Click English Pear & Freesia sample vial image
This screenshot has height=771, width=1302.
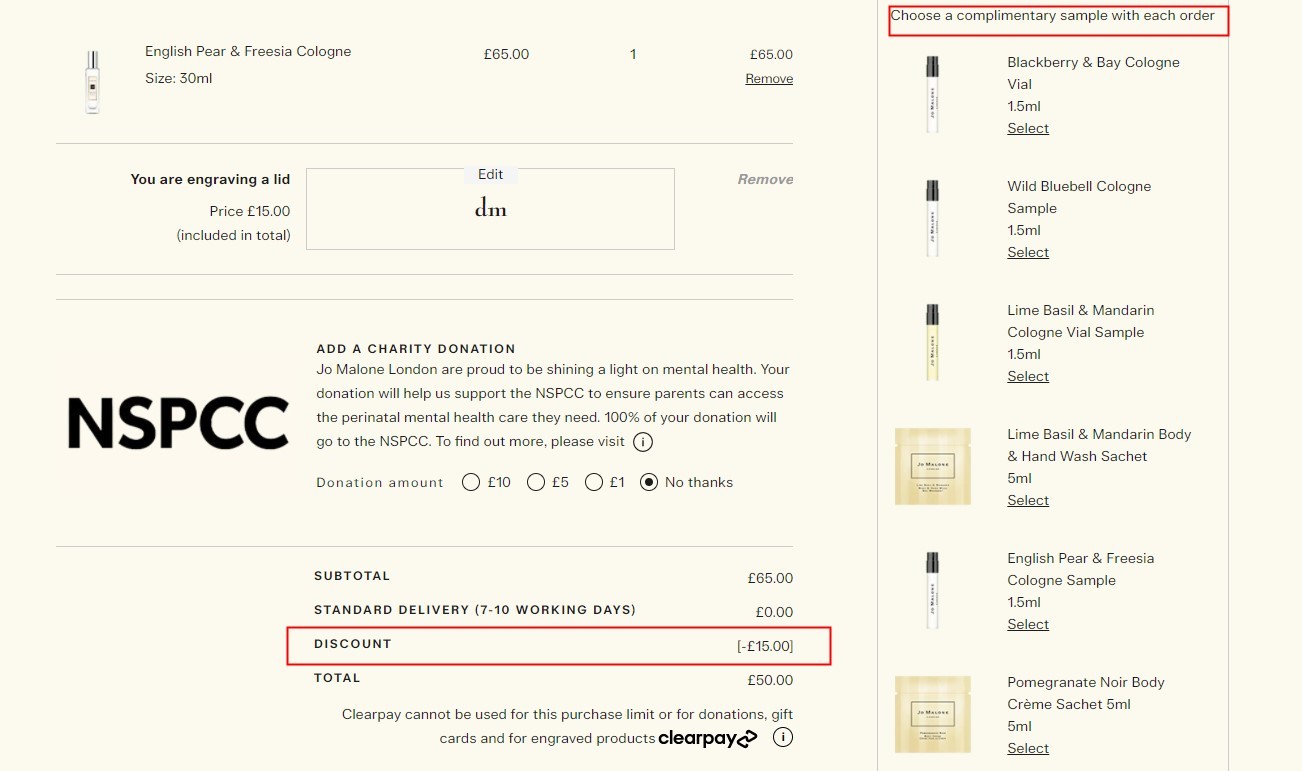pyautogui.click(x=932, y=591)
